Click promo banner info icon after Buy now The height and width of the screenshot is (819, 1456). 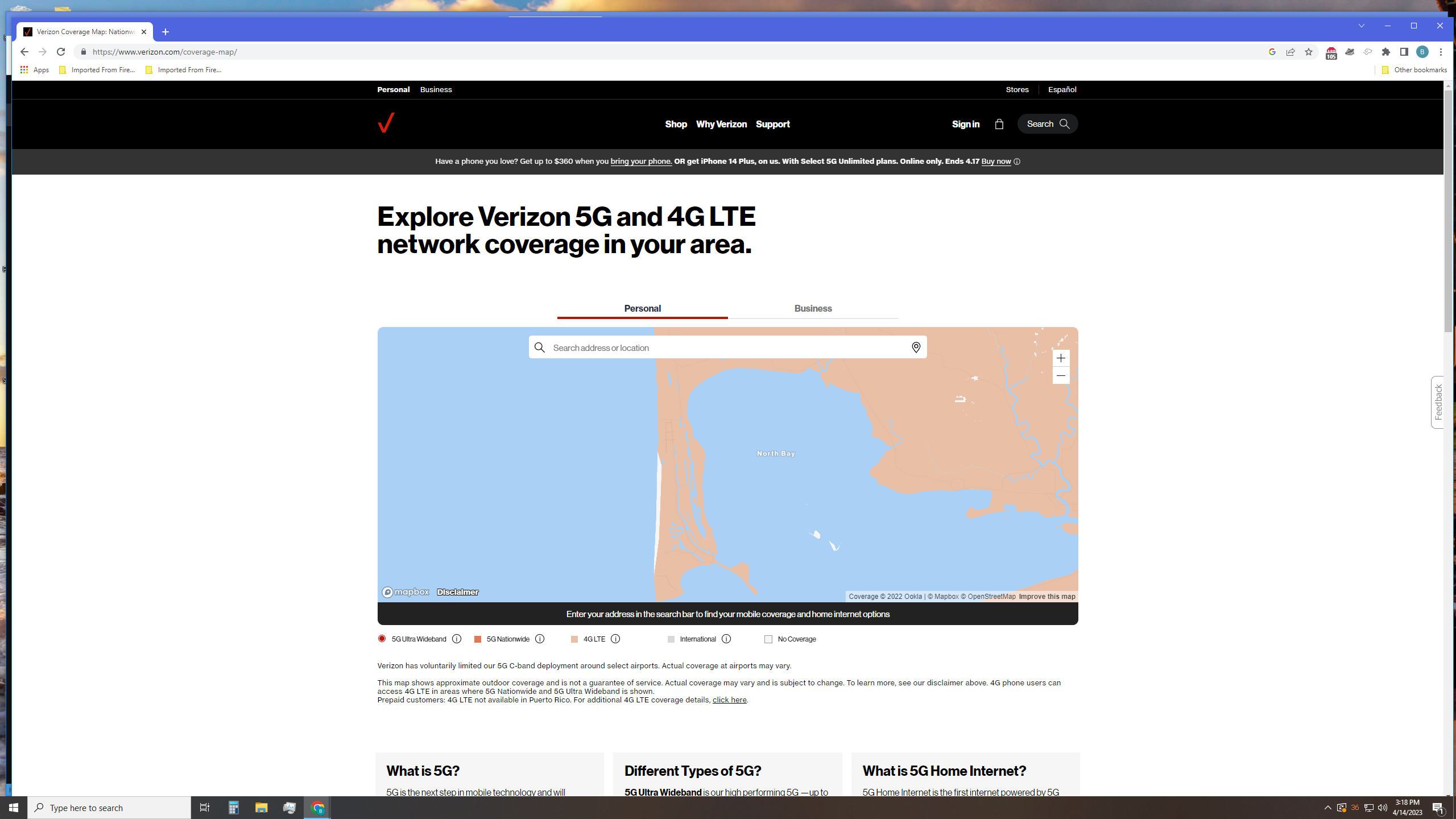[x=1017, y=162]
